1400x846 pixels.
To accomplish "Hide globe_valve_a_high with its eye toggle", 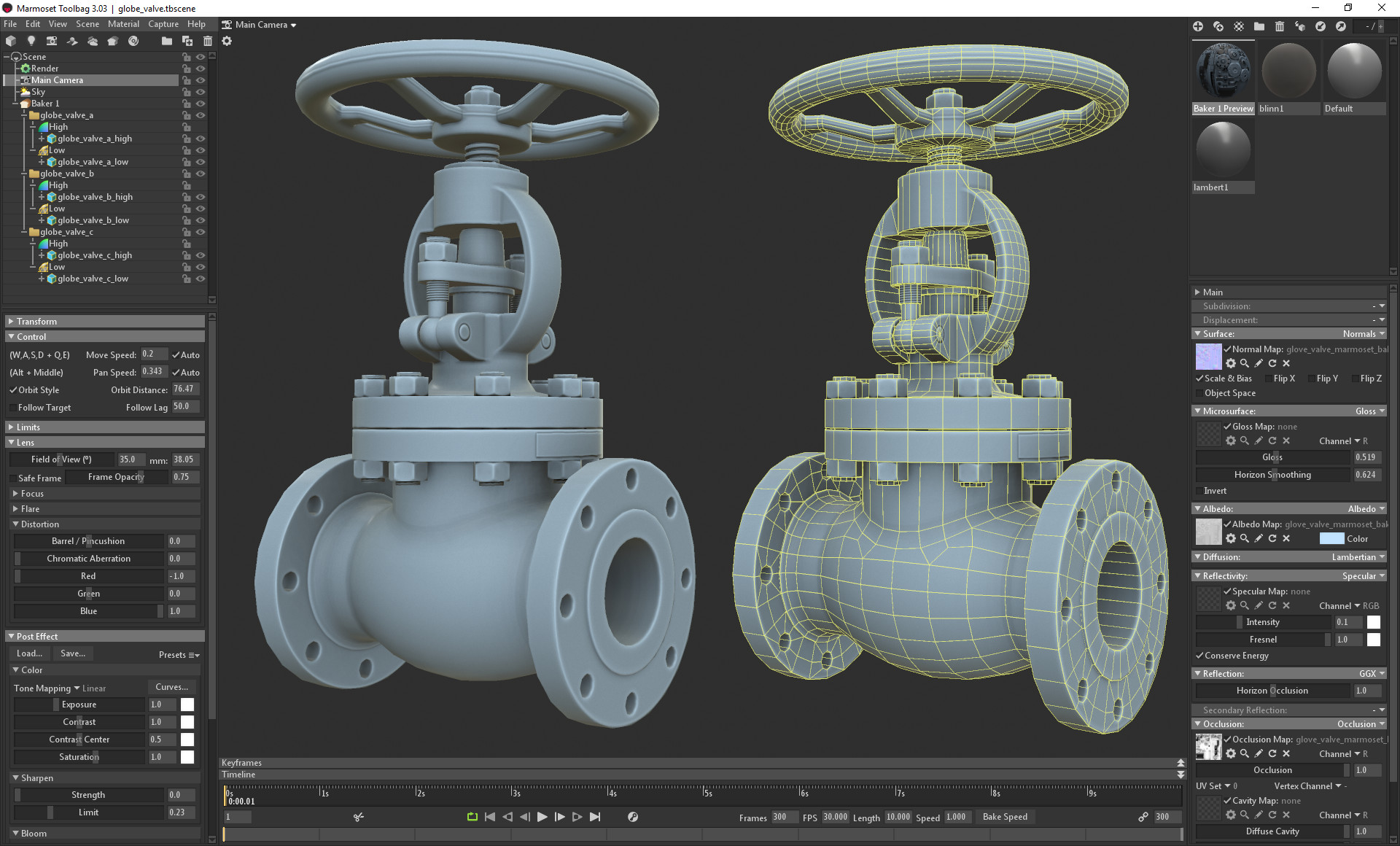I will (x=201, y=139).
